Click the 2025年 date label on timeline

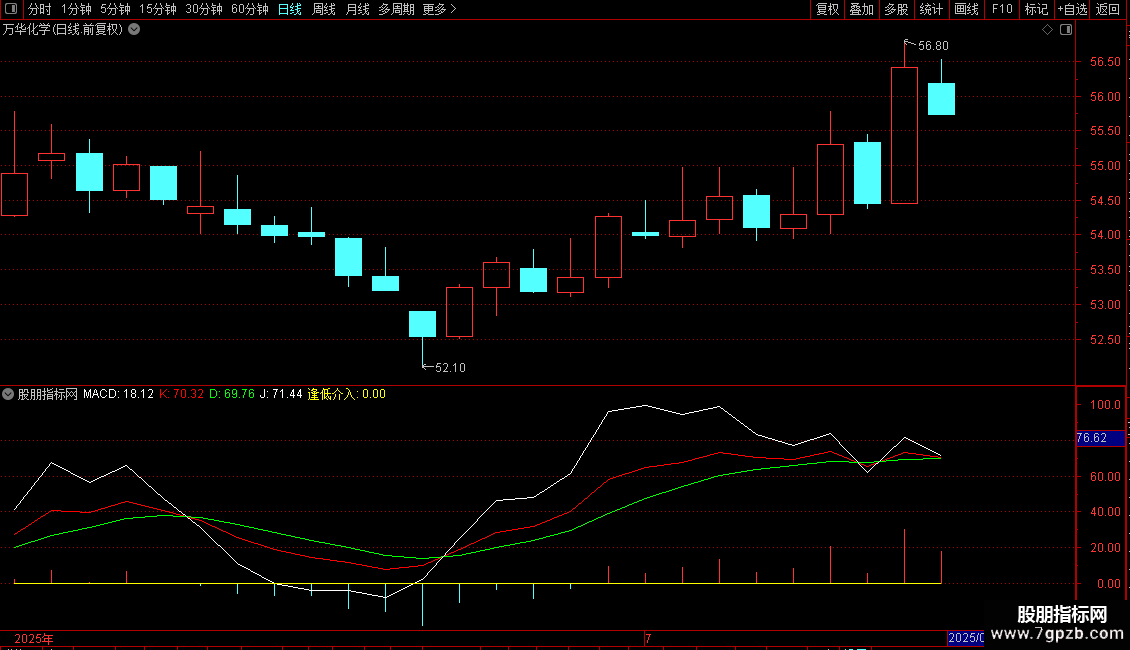click(x=34, y=639)
